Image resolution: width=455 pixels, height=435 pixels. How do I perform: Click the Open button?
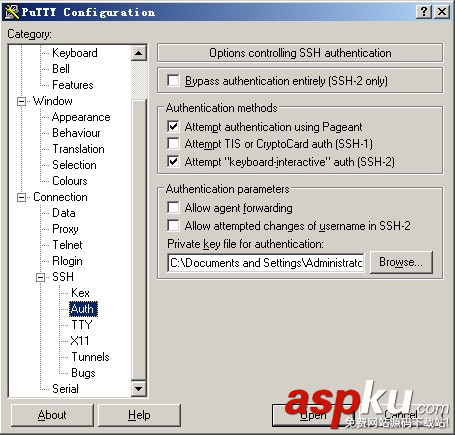[313, 415]
